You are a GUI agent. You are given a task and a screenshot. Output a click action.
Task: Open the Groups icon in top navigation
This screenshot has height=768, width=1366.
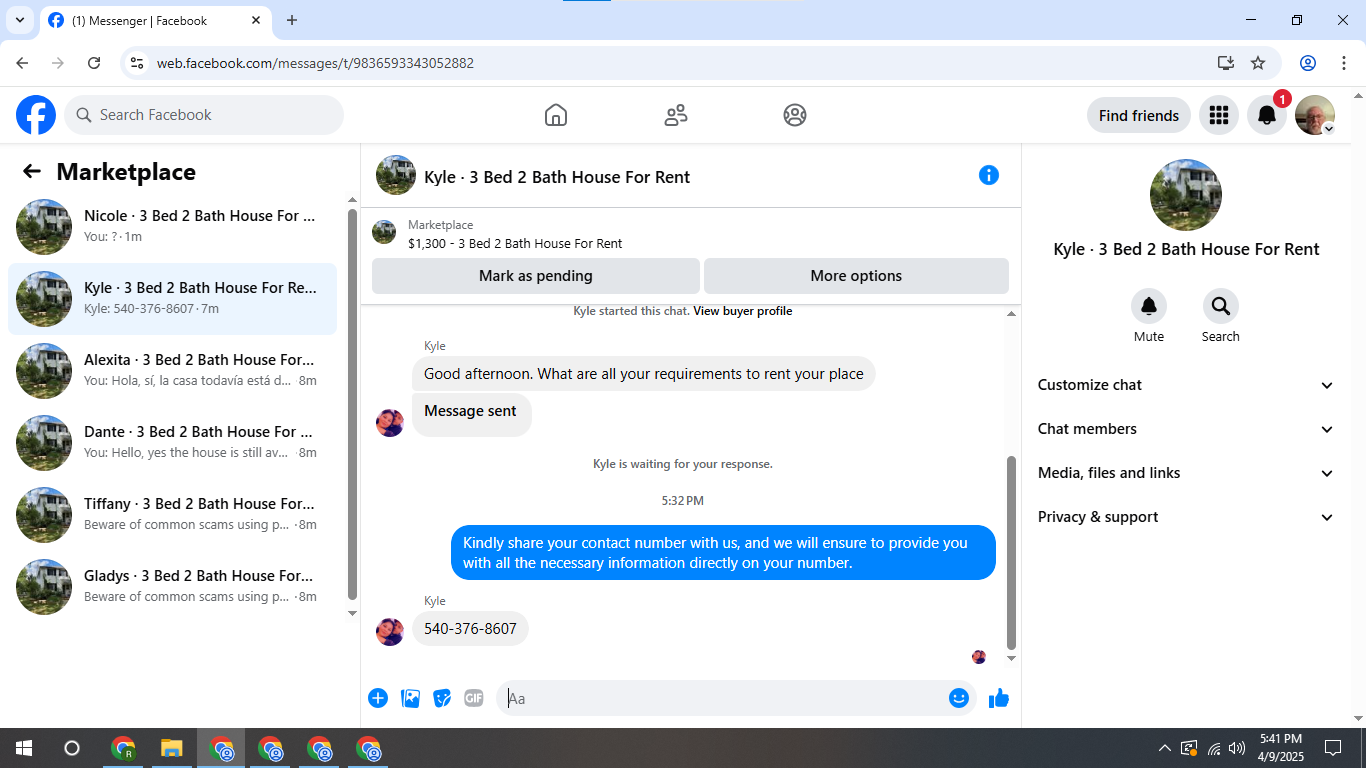click(x=795, y=115)
